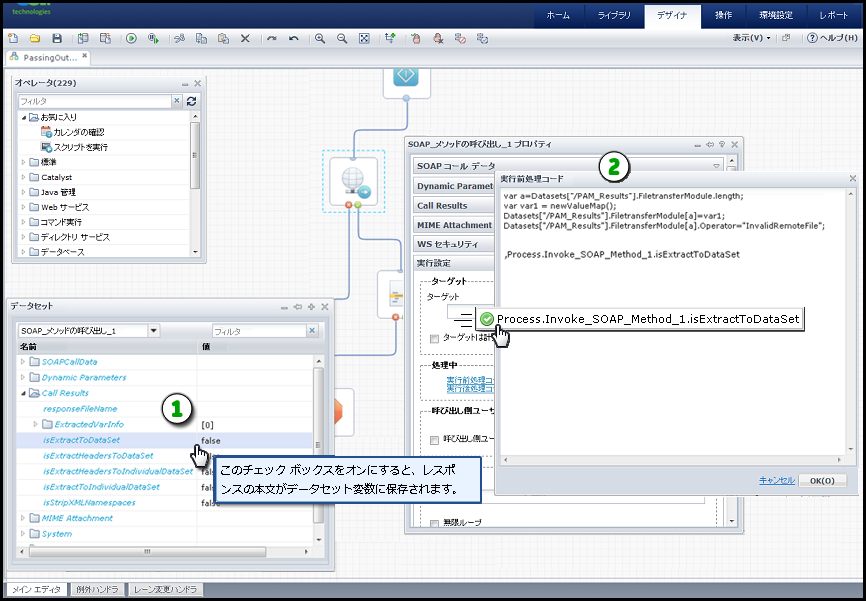Image resolution: width=866 pixels, height=601 pixels.
Task: Open the SOAP_メソッドの呼び出し_1 dataset dropdown
Action: click(x=153, y=331)
